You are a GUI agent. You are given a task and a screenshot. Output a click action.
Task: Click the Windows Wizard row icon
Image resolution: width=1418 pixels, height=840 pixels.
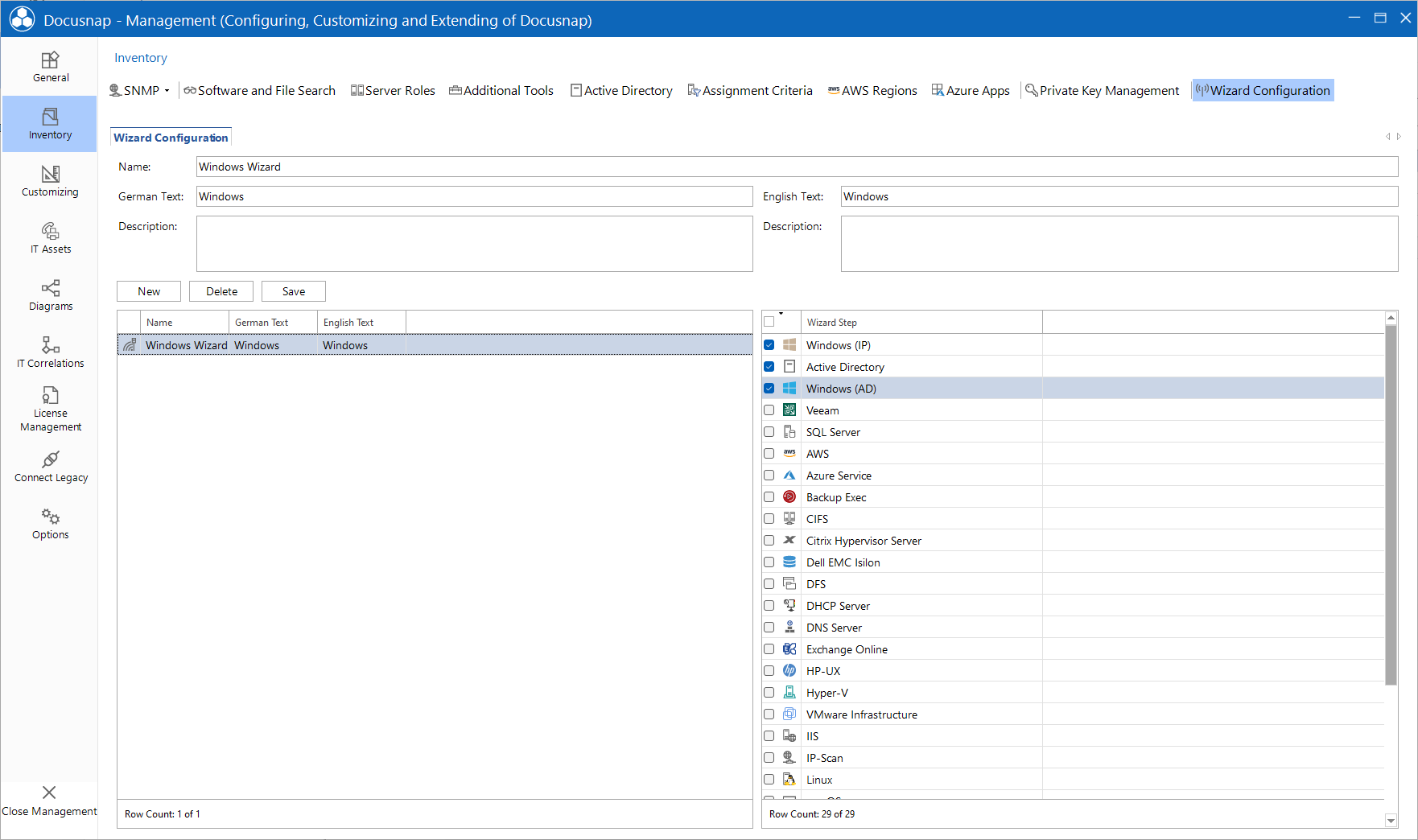(x=130, y=345)
